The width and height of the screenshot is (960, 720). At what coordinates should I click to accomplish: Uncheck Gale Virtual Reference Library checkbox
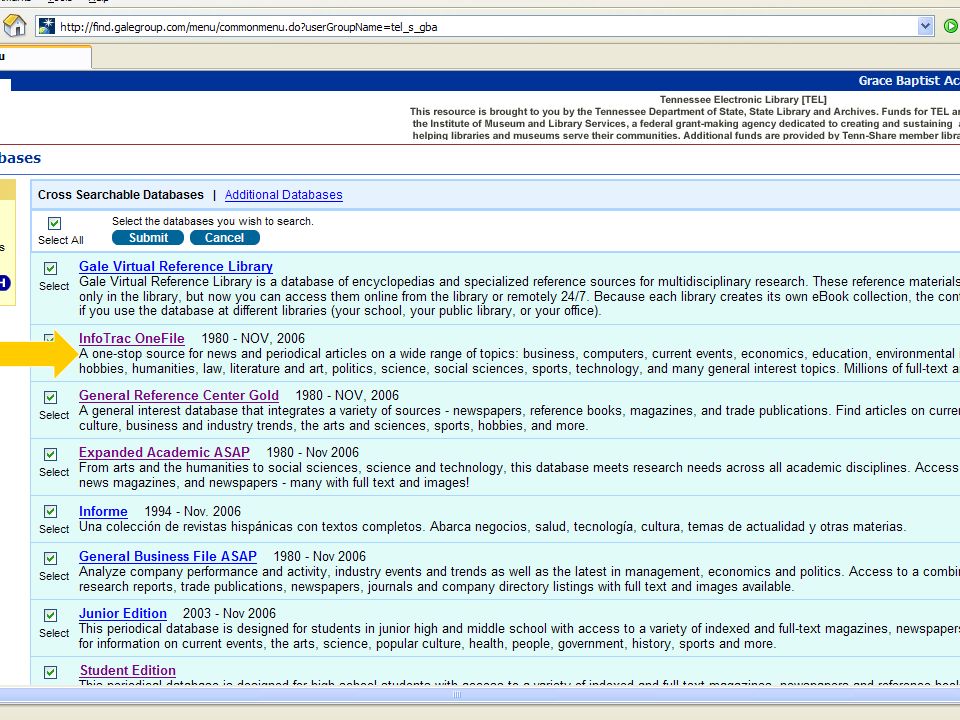pos(51,268)
